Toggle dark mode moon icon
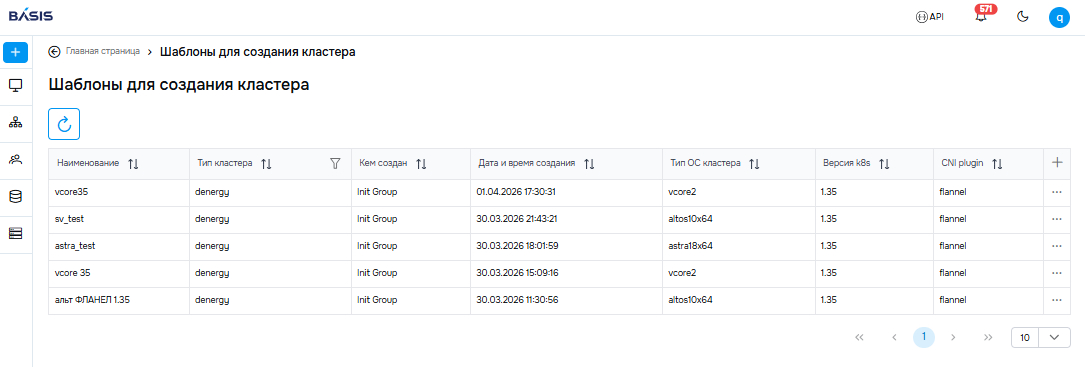Screen dimensions: 1085x367 point(1023,17)
